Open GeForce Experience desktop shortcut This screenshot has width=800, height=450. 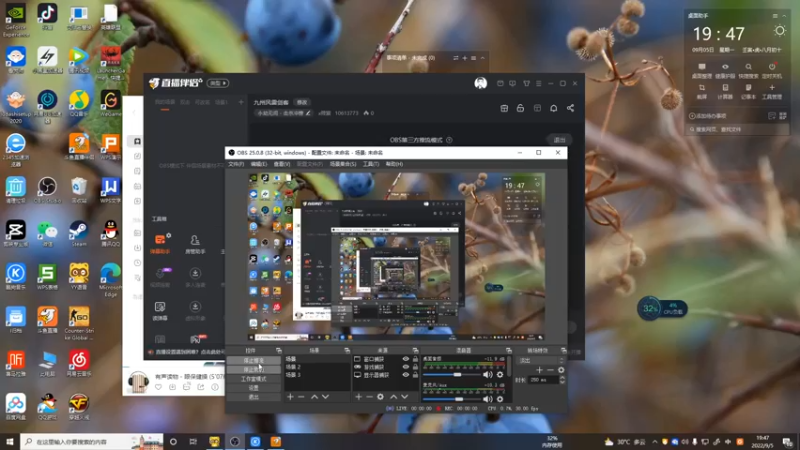15,20
